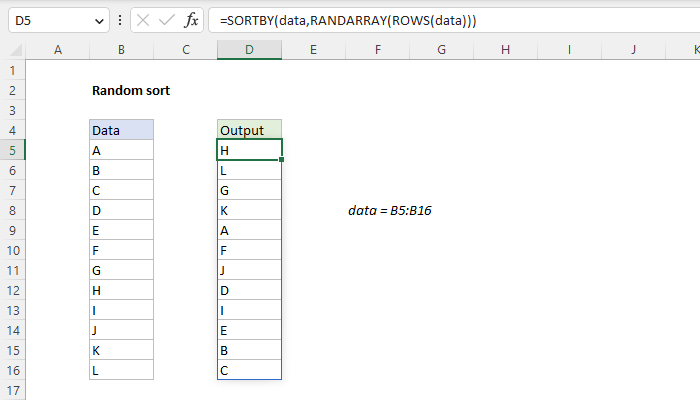Click the Name Box showing D5
700x400 pixels.
[58, 21]
